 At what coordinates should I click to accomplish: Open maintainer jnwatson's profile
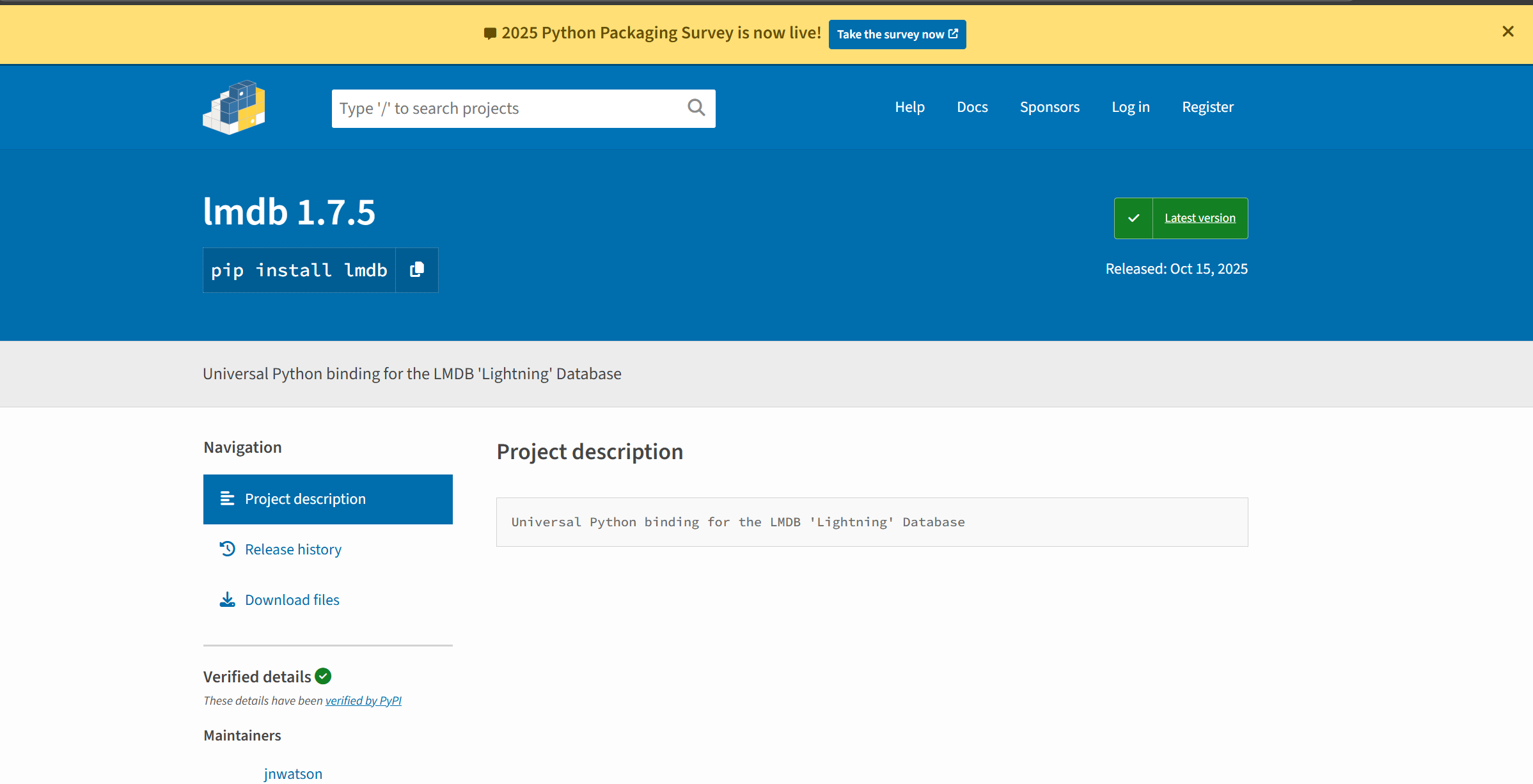click(x=293, y=774)
